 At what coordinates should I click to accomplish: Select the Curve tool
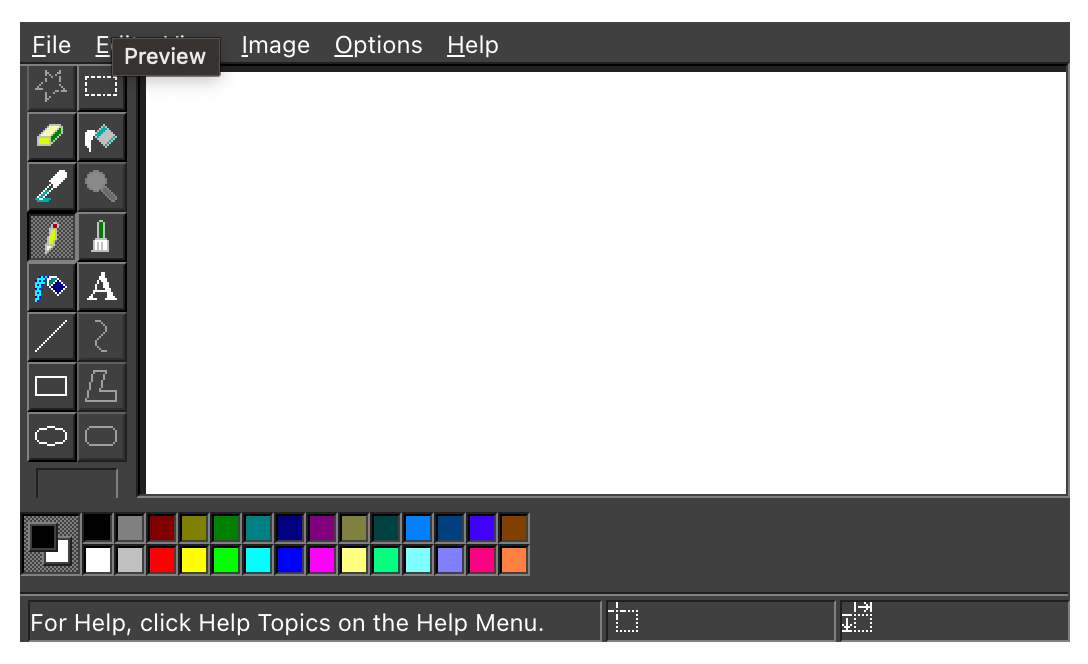pos(101,336)
